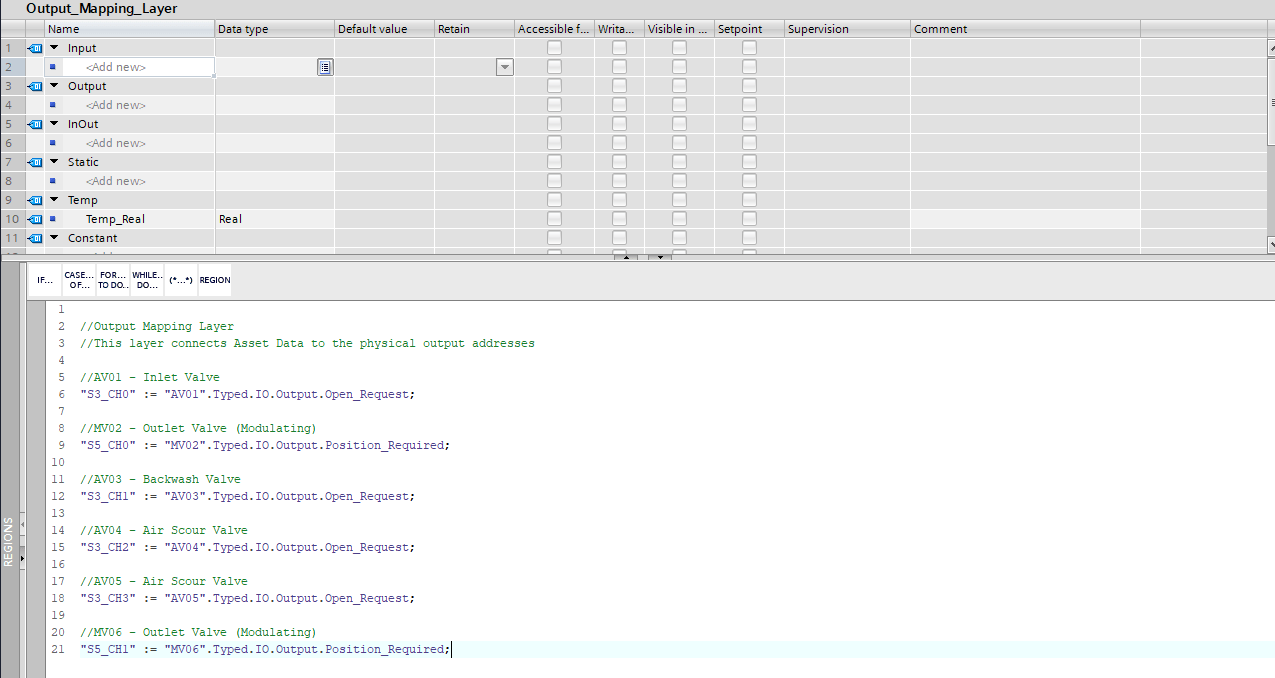Click <Add new> under the Output section
This screenshot has height=678, width=1275.
click(x=116, y=105)
